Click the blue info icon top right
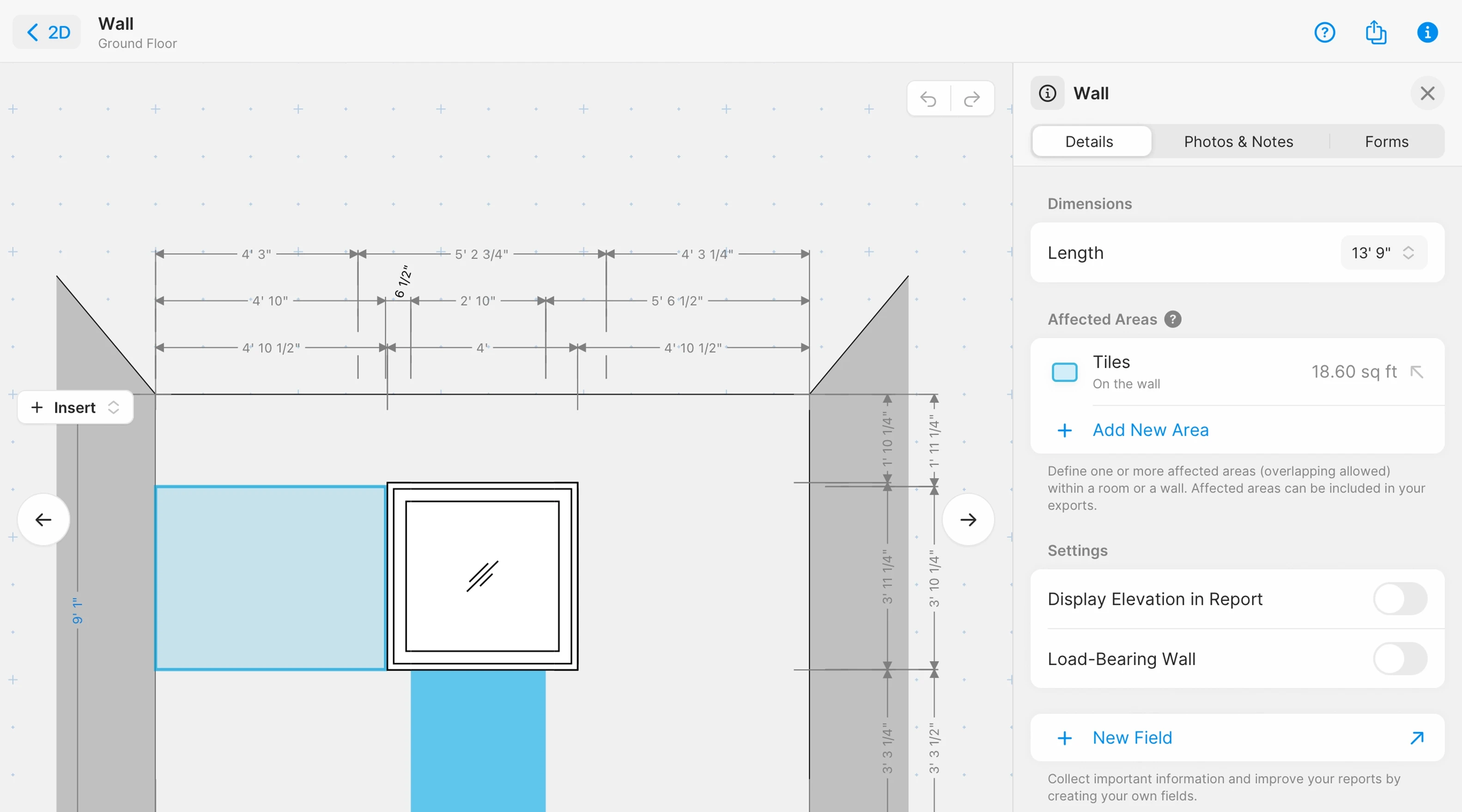 [1427, 32]
